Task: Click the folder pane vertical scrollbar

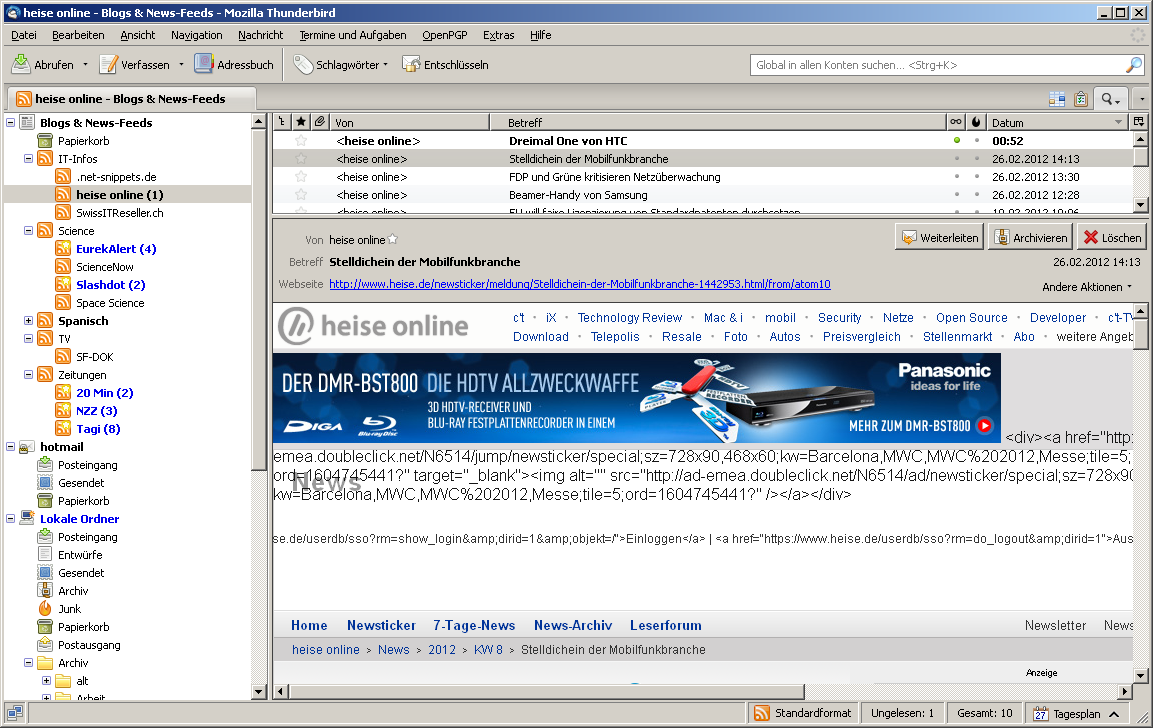Action: (x=258, y=300)
